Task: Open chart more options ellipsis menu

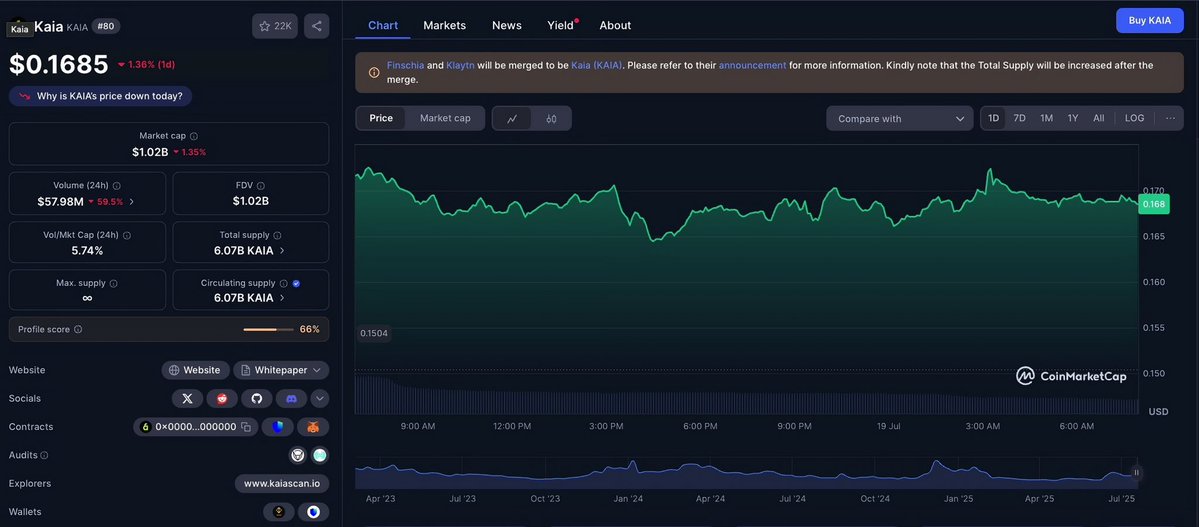Action: [1170, 119]
